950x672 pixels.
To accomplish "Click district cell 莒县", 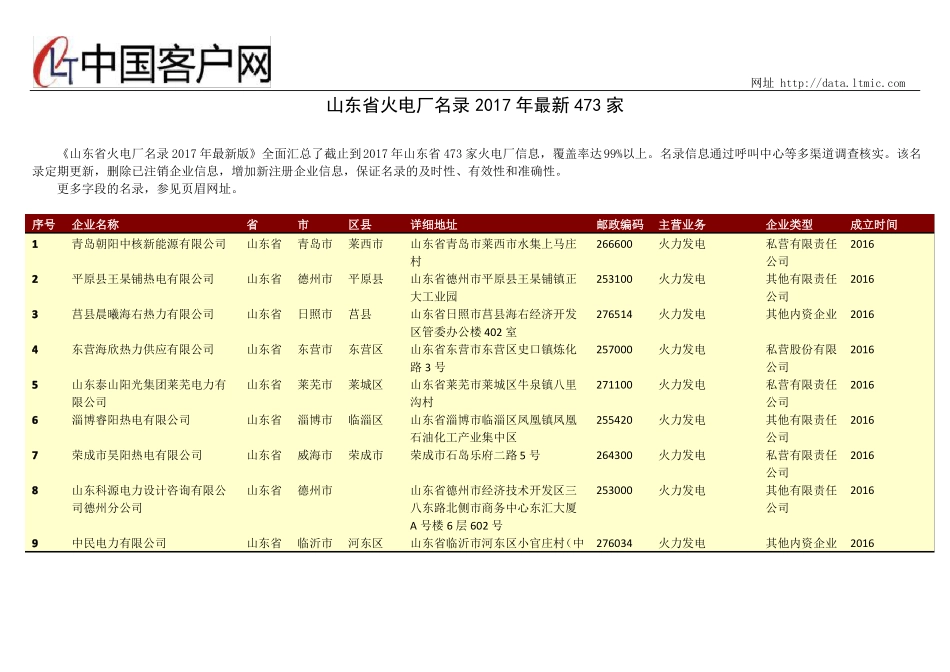I will (360, 314).
